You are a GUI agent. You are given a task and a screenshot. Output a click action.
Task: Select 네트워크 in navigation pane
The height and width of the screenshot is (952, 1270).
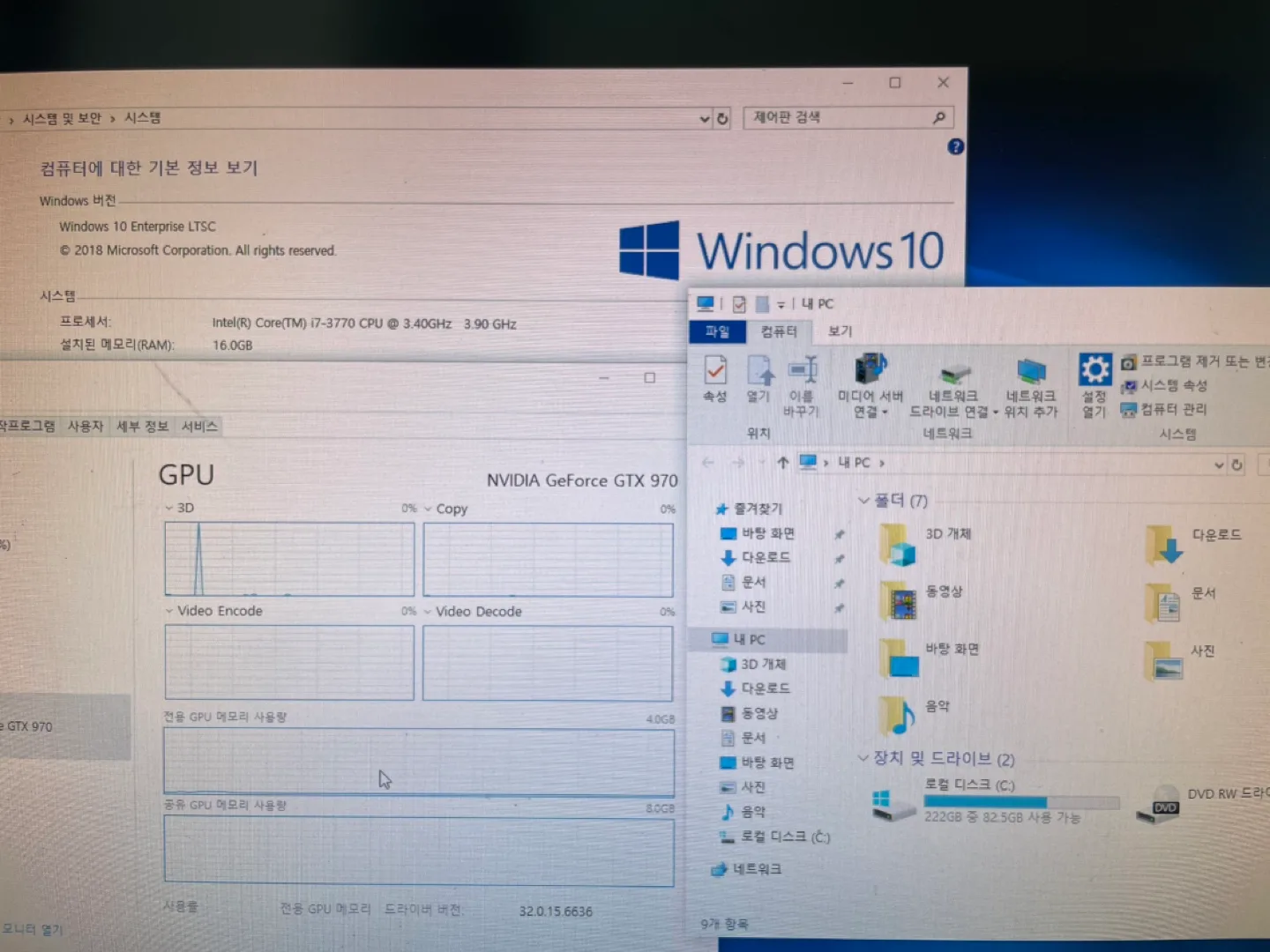(746, 869)
